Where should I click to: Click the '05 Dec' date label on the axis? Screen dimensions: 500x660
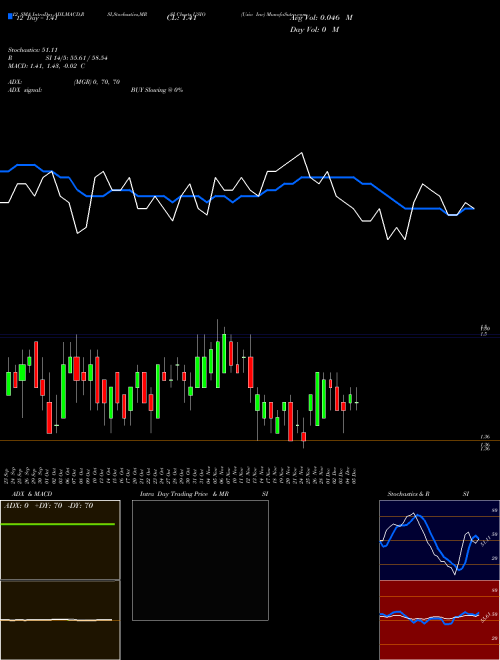click(356, 476)
